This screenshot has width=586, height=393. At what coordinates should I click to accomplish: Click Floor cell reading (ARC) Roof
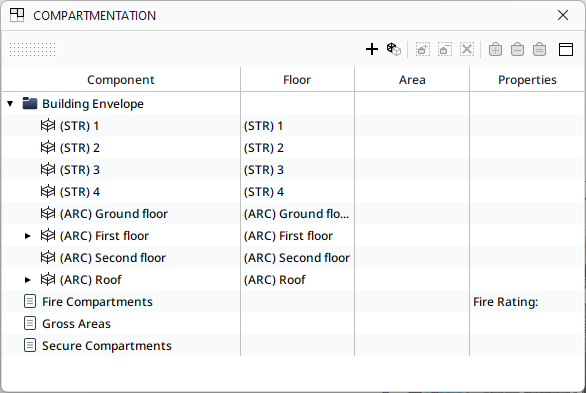click(x=297, y=280)
